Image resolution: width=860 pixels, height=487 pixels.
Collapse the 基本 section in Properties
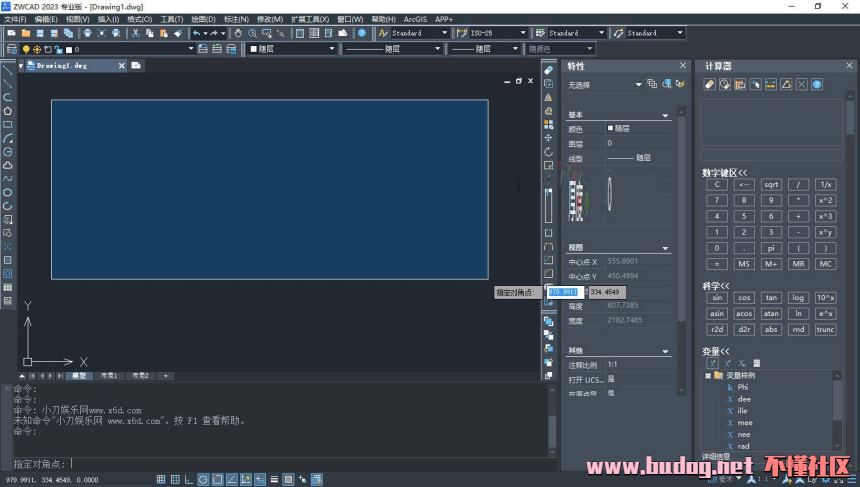665,115
